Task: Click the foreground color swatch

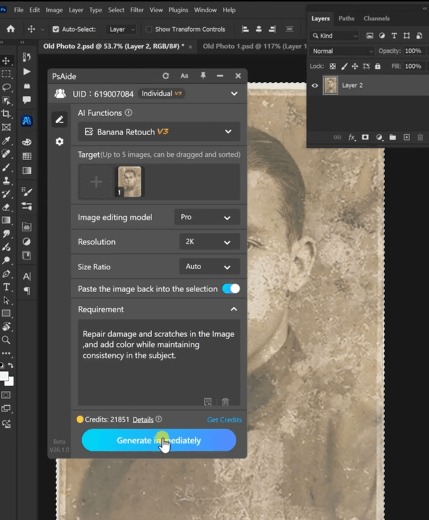Action: (4, 376)
